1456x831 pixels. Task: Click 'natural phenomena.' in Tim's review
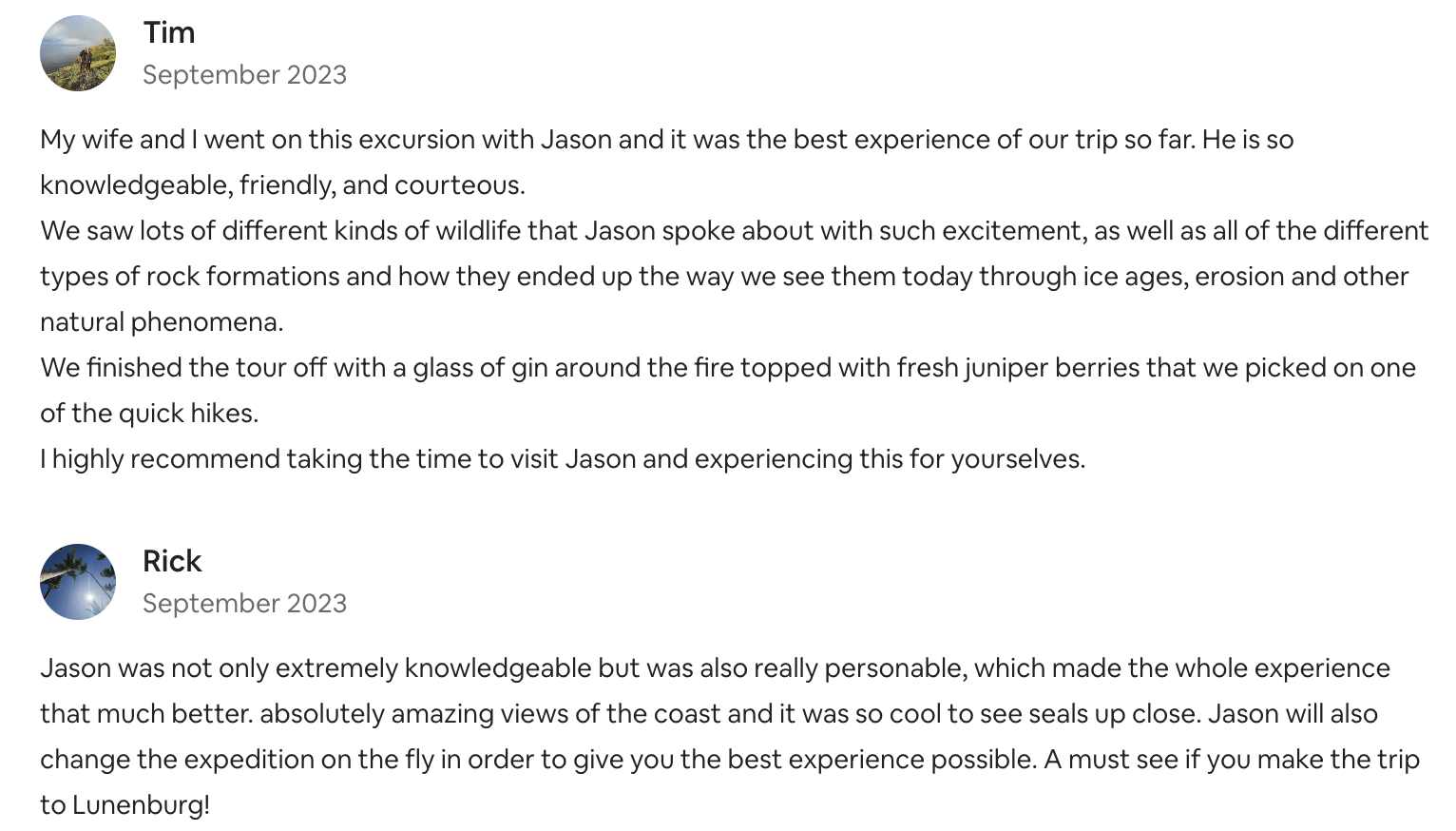tap(162, 322)
